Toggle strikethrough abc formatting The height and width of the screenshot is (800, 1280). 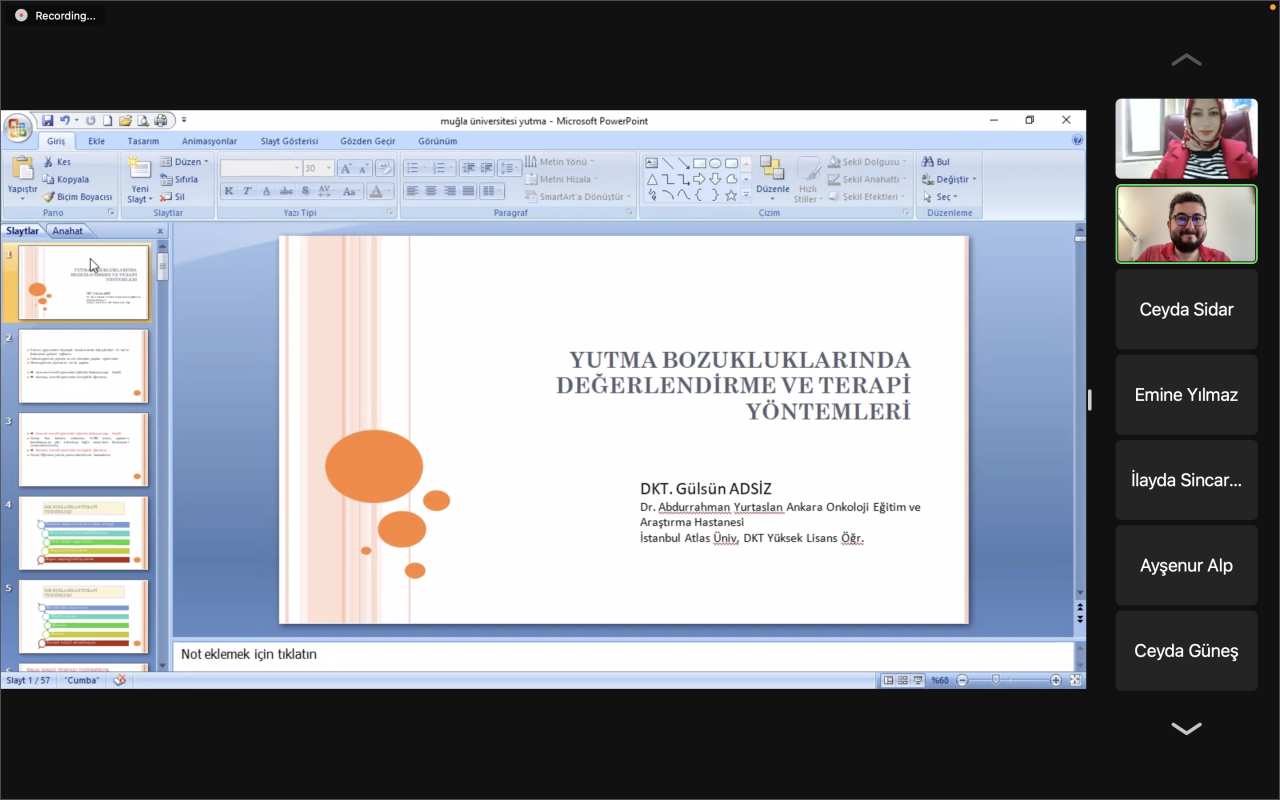(286, 191)
